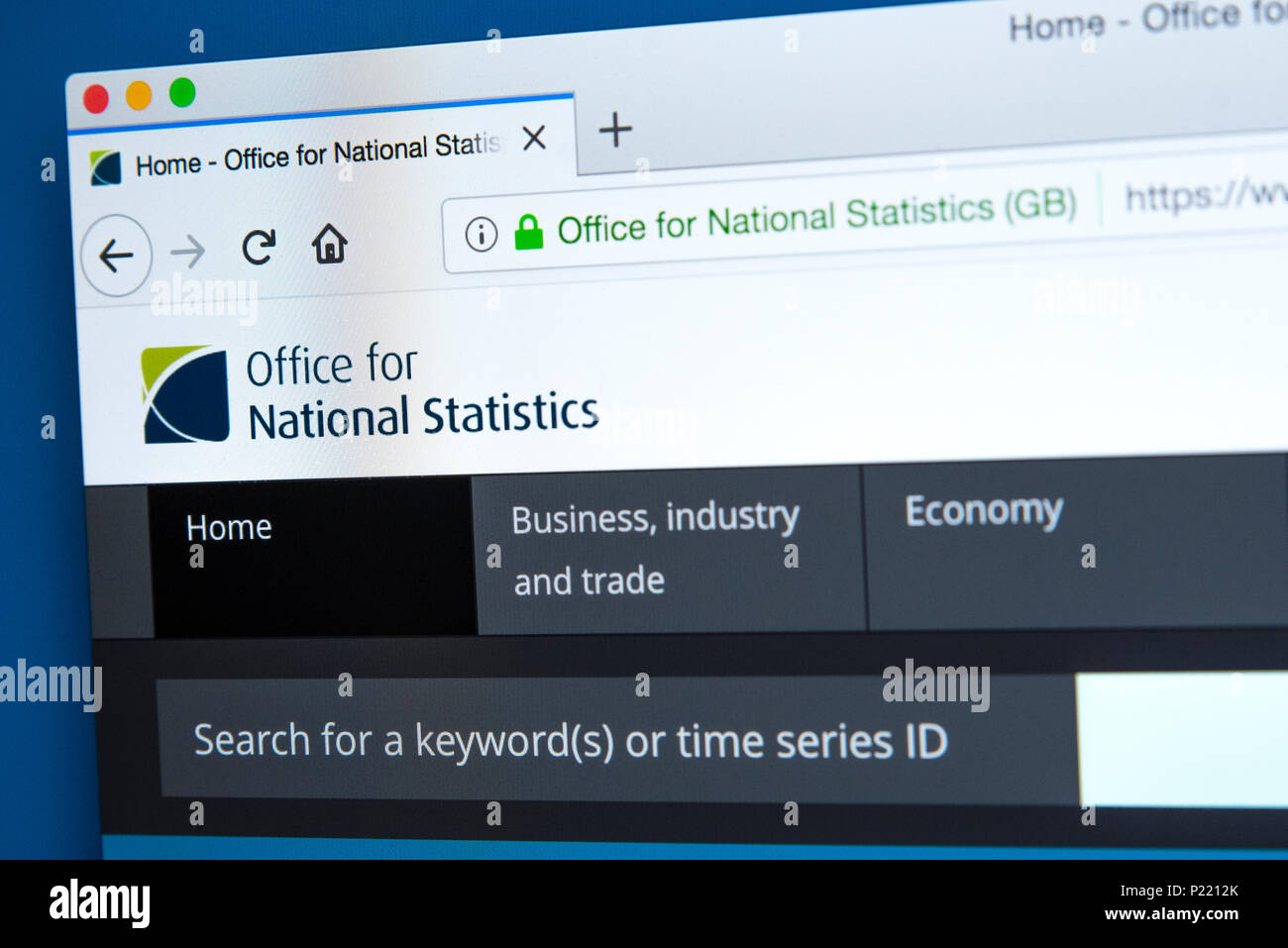Click the keyword or time series search field
The width and height of the screenshot is (1288, 948).
tap(618, 740)
